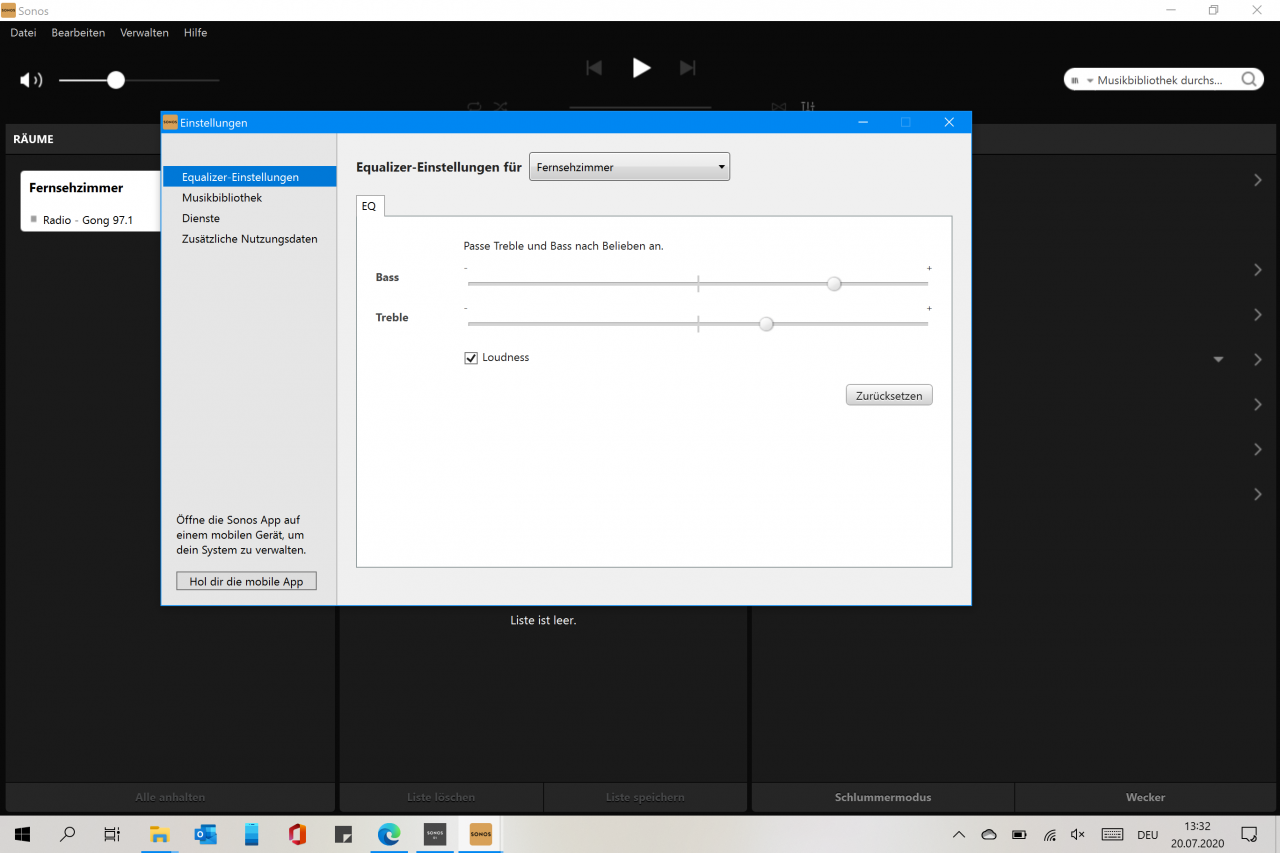This screenshot has height=853, width=1280.
Task: Open Wi-Fi network tray icon
Action: 1049,834
